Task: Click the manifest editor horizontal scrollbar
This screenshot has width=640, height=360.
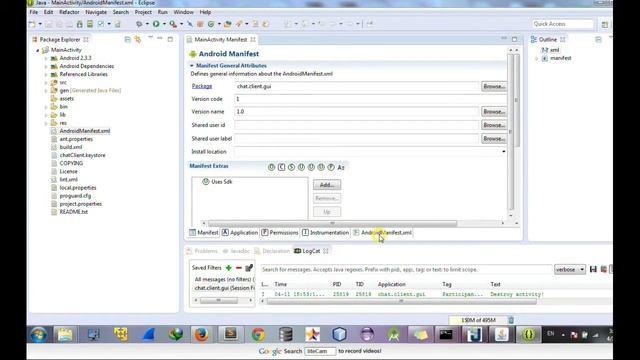Action: [x=332, y=223]
